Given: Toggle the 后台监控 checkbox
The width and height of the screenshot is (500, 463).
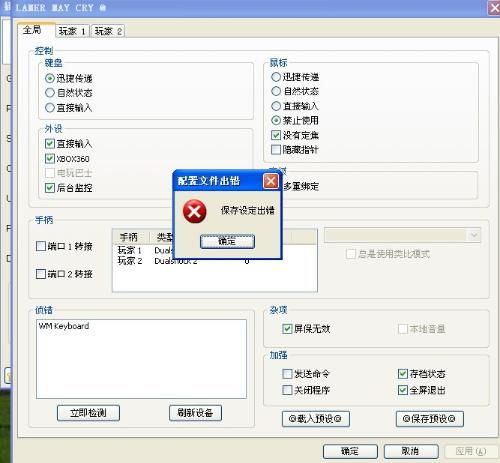Looking at the screenshot, I should (50, 188).
